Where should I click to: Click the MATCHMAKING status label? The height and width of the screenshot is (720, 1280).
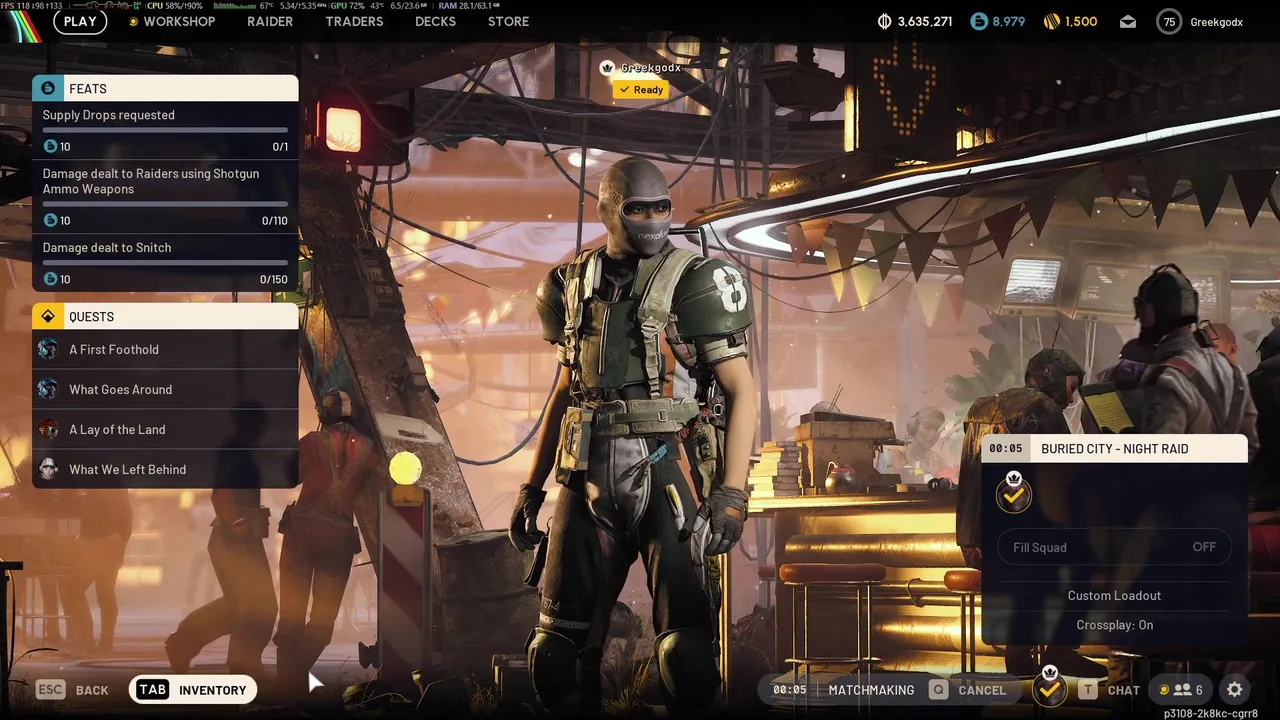click(x=871, y=690)
